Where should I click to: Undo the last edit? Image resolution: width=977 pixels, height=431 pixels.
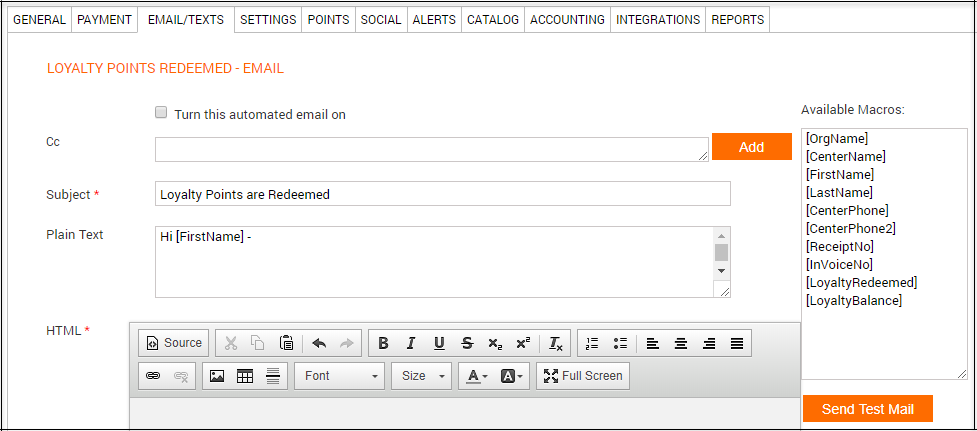point(319,343)
